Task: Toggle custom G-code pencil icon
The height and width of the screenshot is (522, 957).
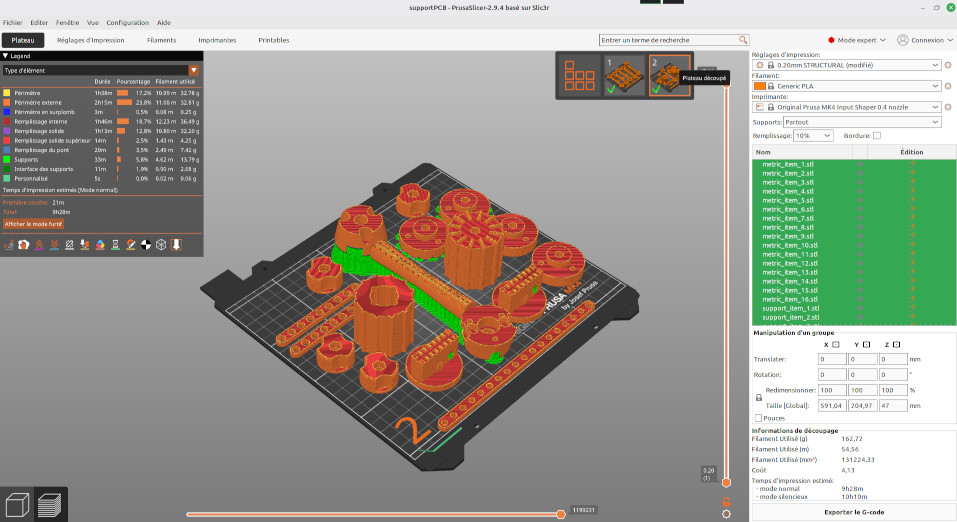Action: pos(131,245)
